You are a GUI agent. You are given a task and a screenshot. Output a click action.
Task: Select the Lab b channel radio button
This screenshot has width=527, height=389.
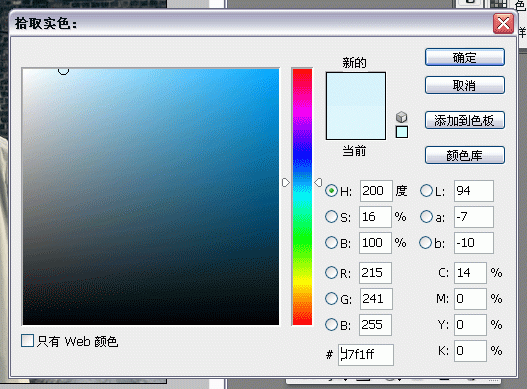[x=425, y=242]
